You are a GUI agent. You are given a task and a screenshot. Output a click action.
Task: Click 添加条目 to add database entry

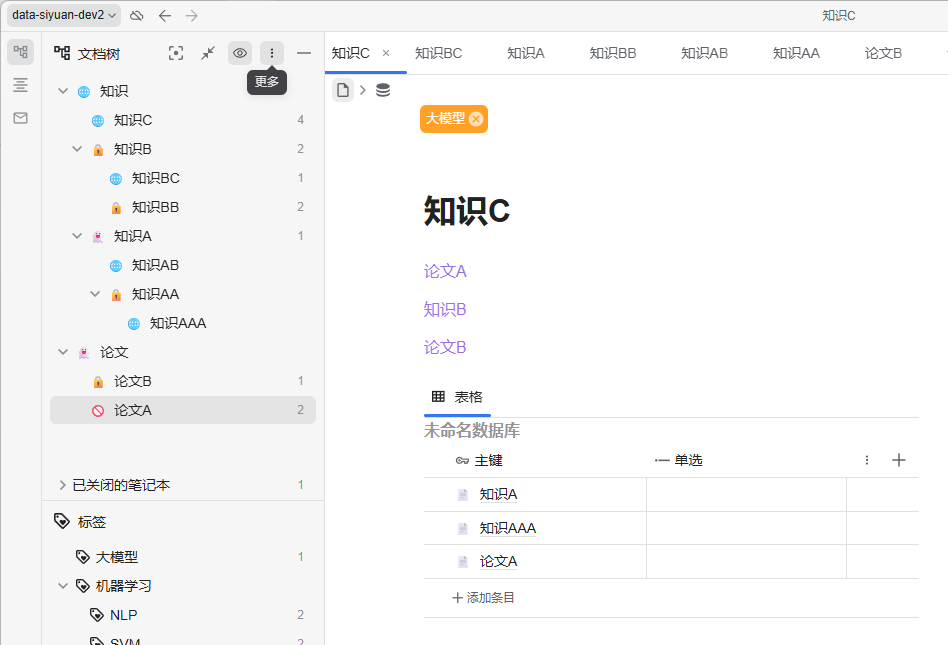[x=484, y=597]
